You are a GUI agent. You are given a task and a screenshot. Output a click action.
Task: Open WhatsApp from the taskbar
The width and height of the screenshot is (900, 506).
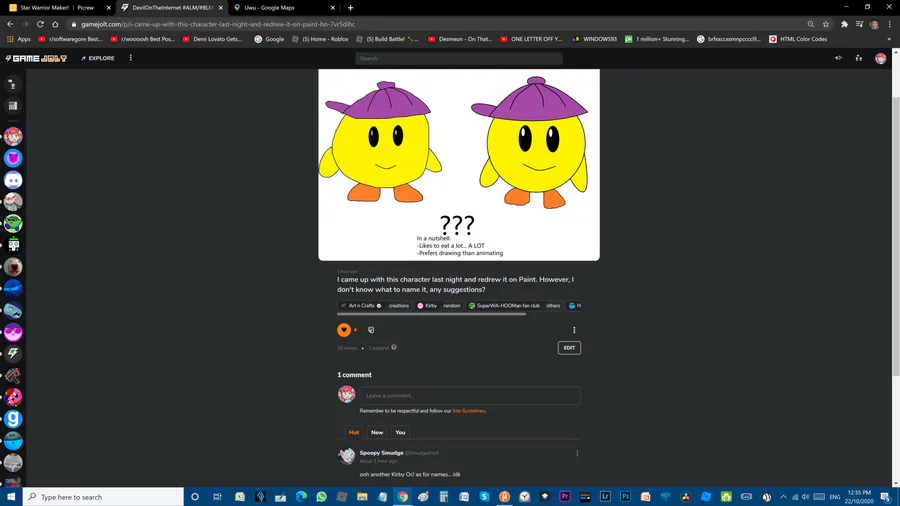[321, 497]
